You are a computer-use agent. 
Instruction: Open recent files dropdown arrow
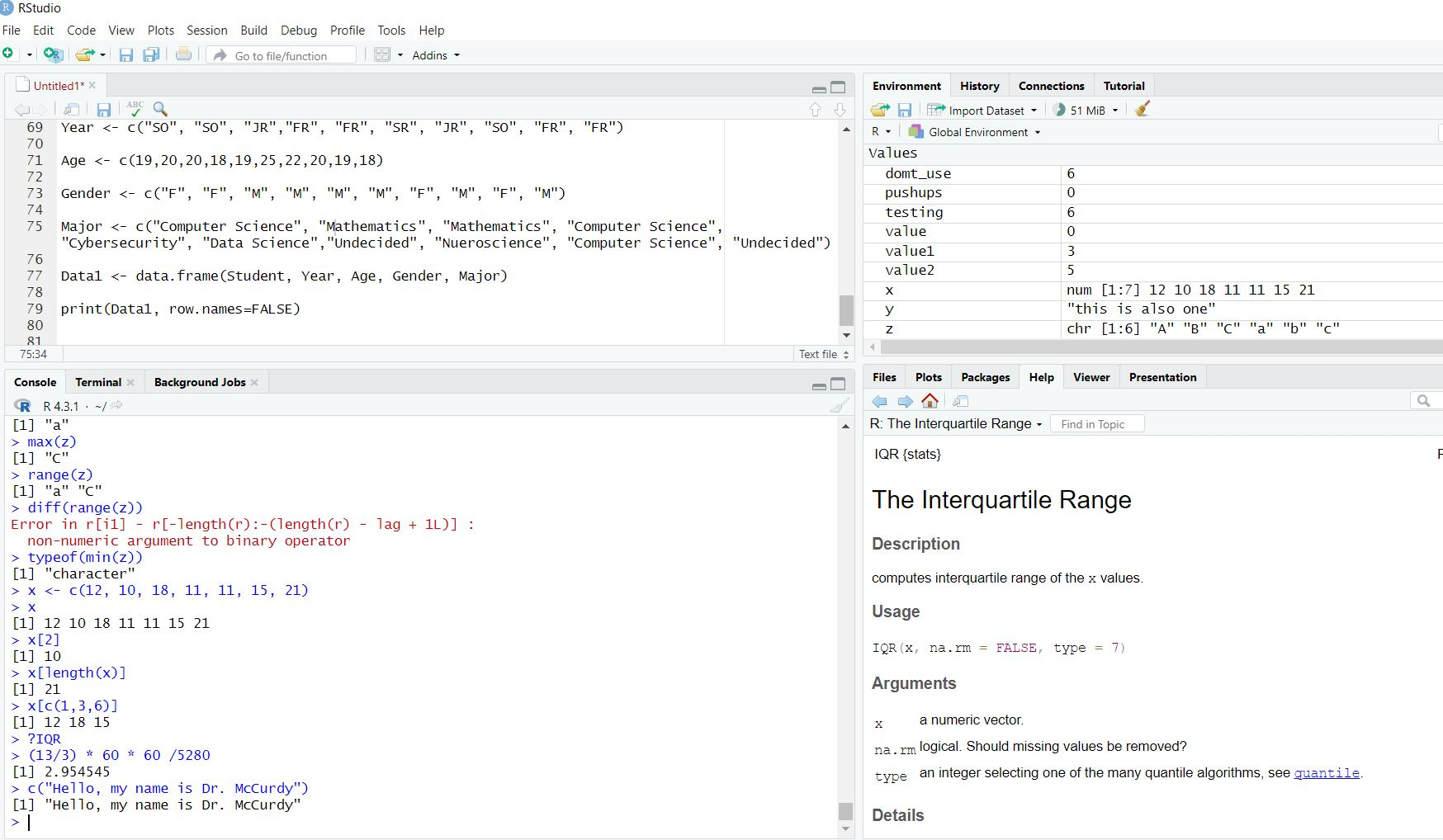[x=102, y=55]
